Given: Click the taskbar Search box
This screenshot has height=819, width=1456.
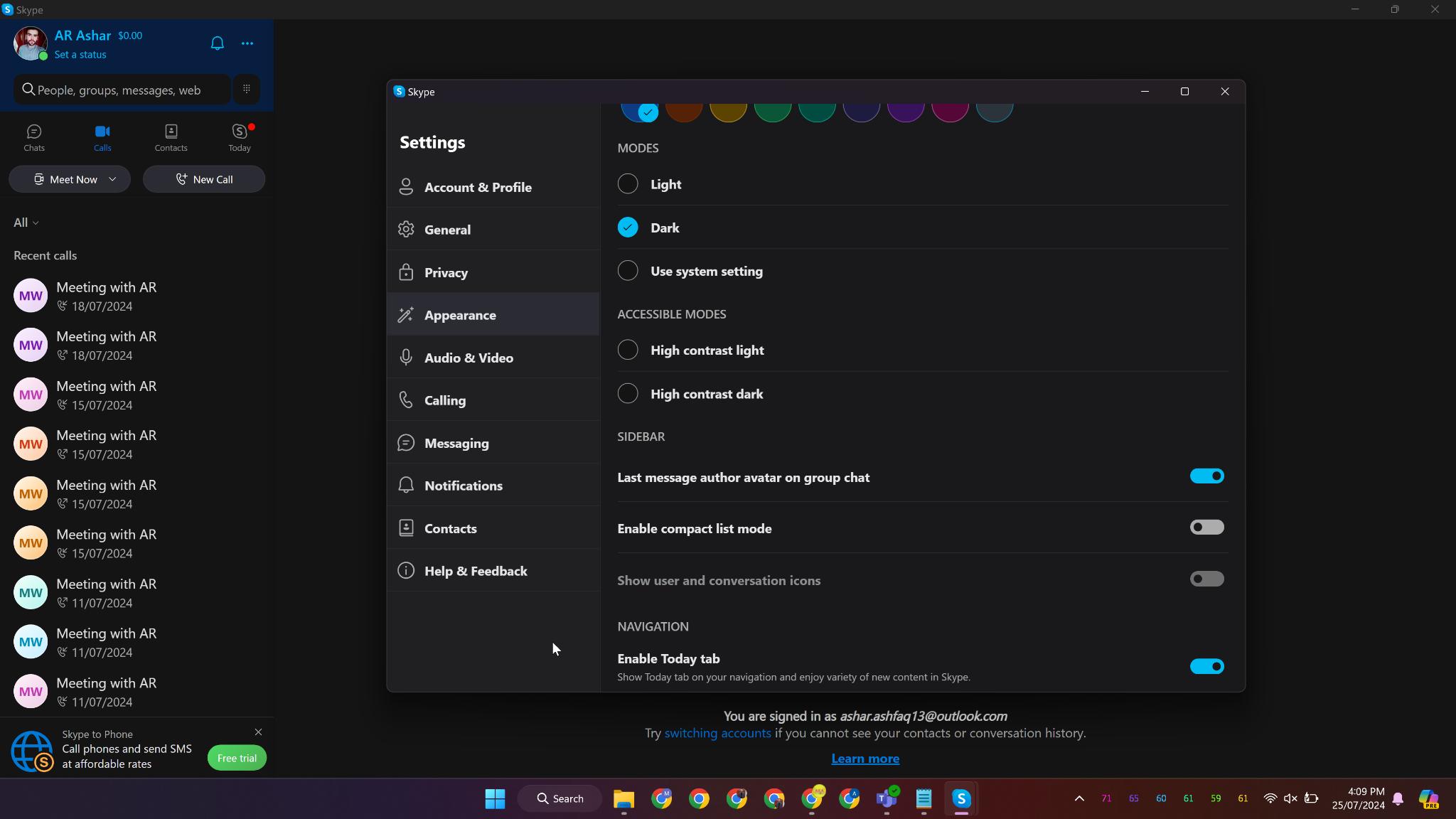Looking at the screenshot, I should coord(560,799).
